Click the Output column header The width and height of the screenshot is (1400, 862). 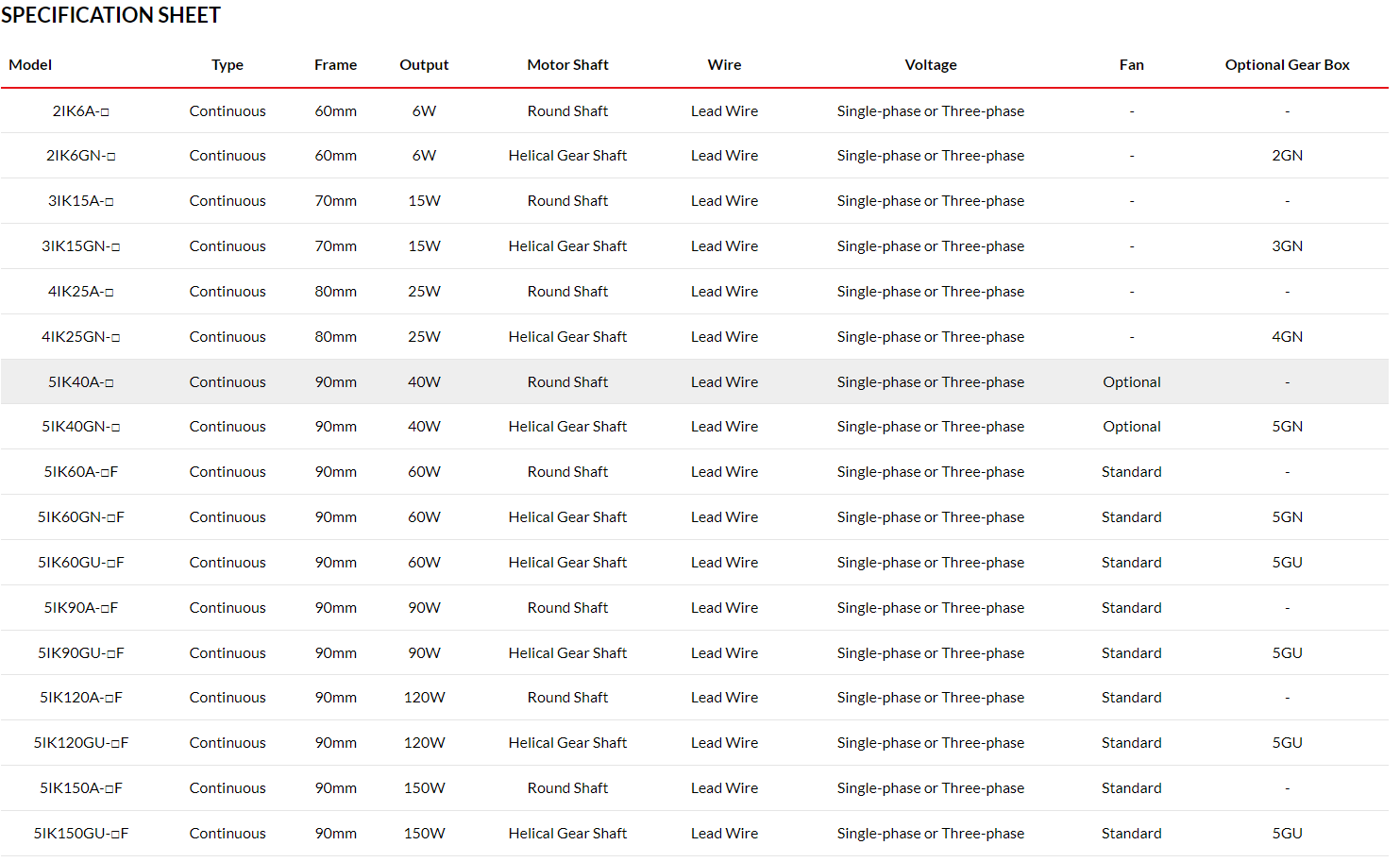click(x=424, y=65)
